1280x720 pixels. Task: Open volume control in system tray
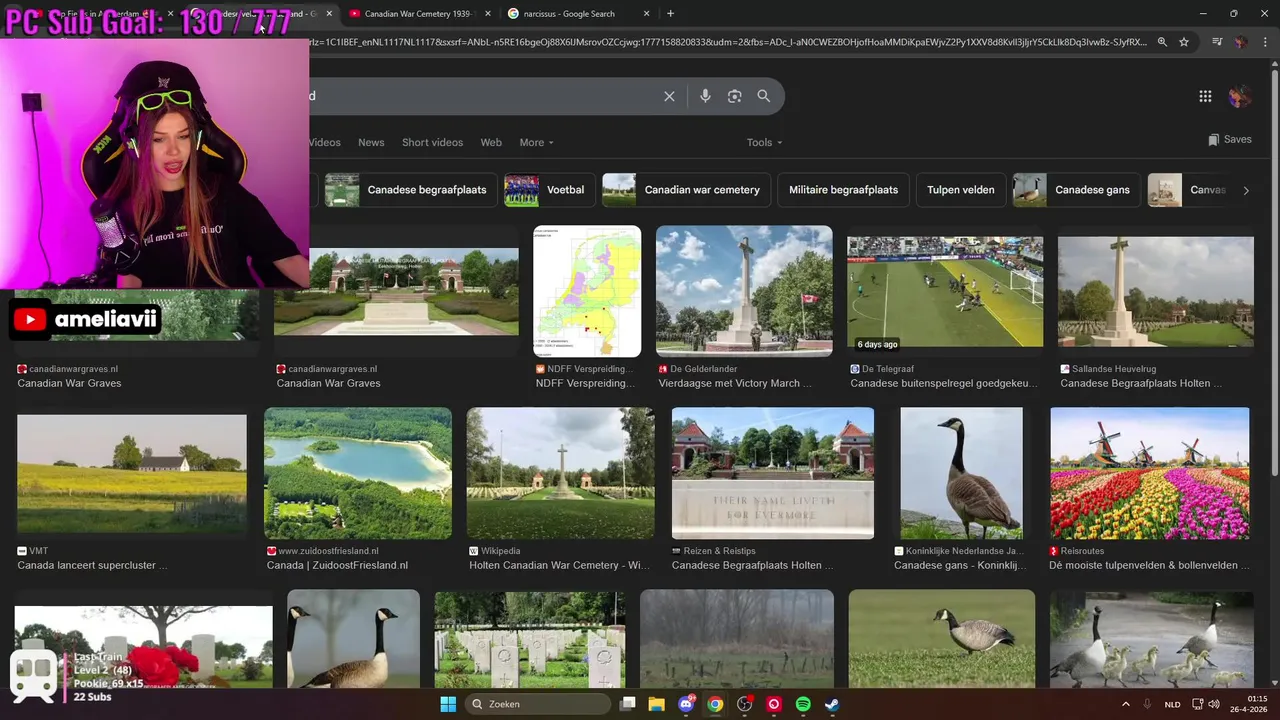click(1214, 704)
